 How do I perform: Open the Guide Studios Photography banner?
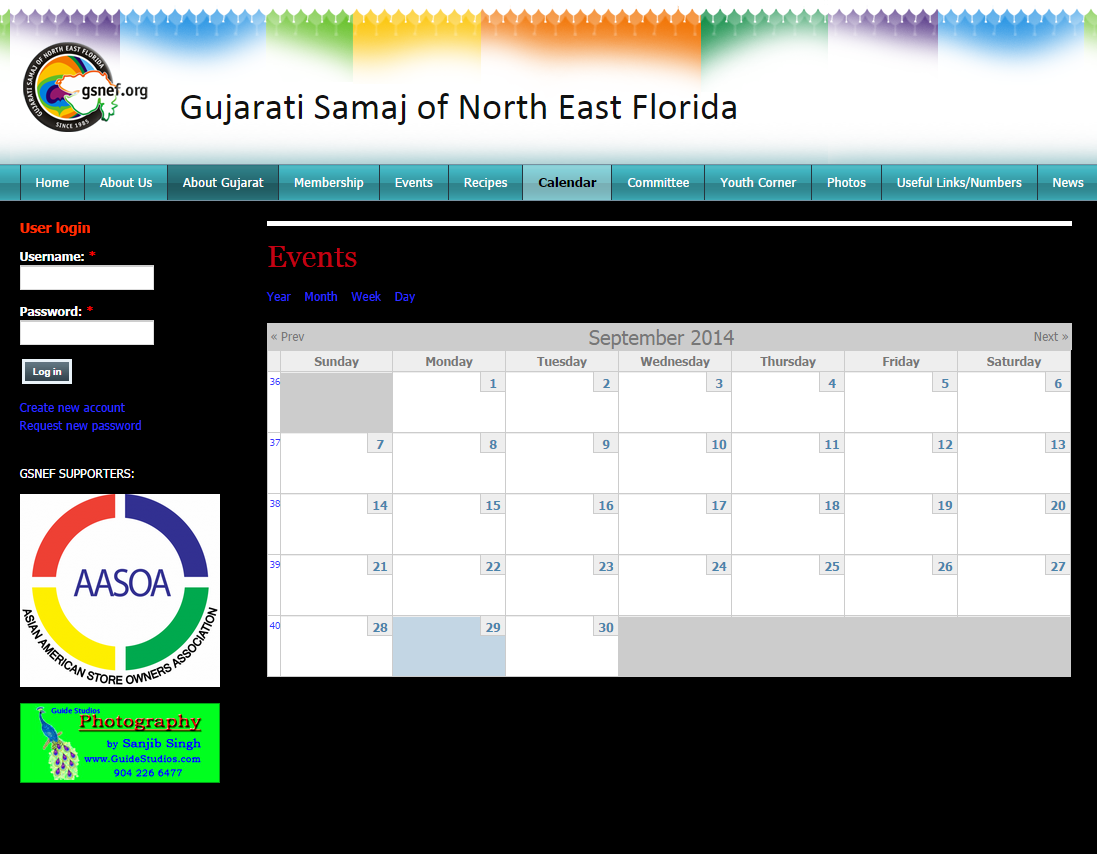click(x=120, y=743)
